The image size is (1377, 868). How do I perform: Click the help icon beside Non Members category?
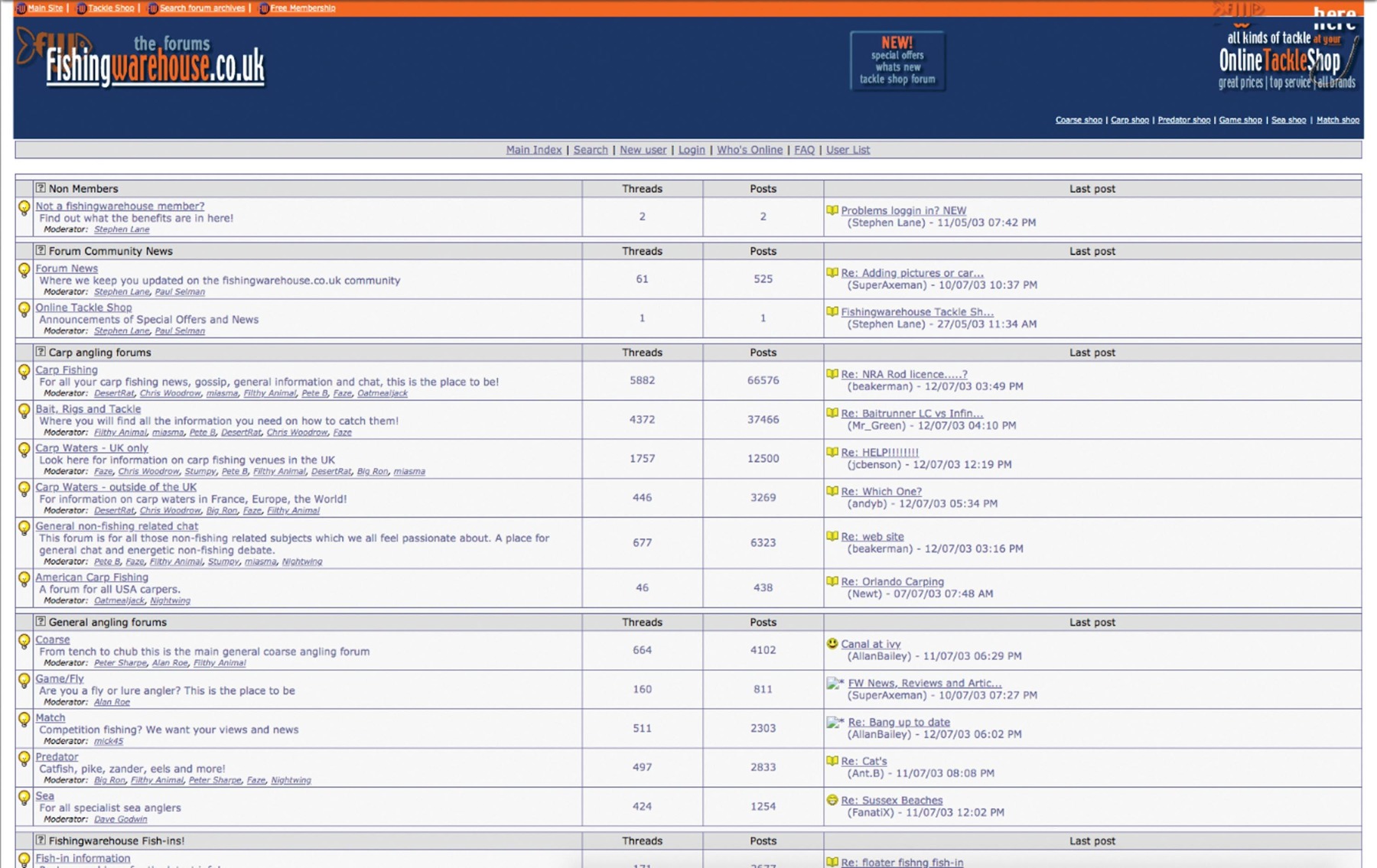(41, 188)
